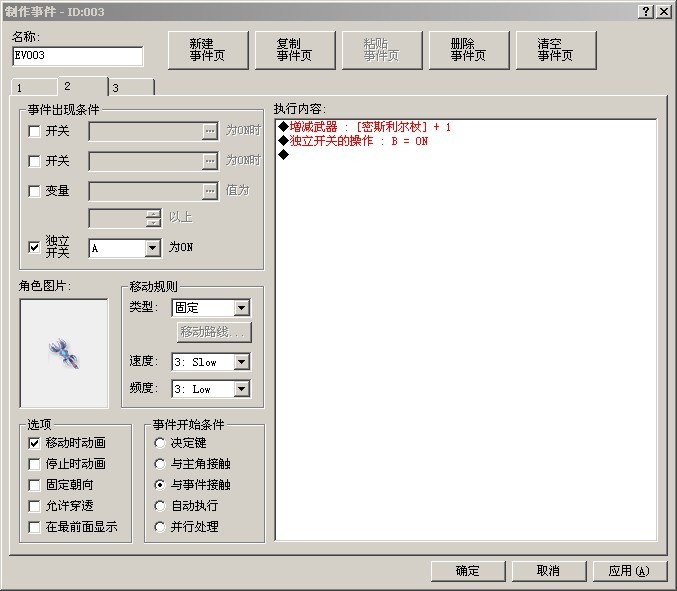Select the 独立开关的操作 B = ON line
Image resolution: width=677 pixels, height=591 pixels.
point(466,141)
